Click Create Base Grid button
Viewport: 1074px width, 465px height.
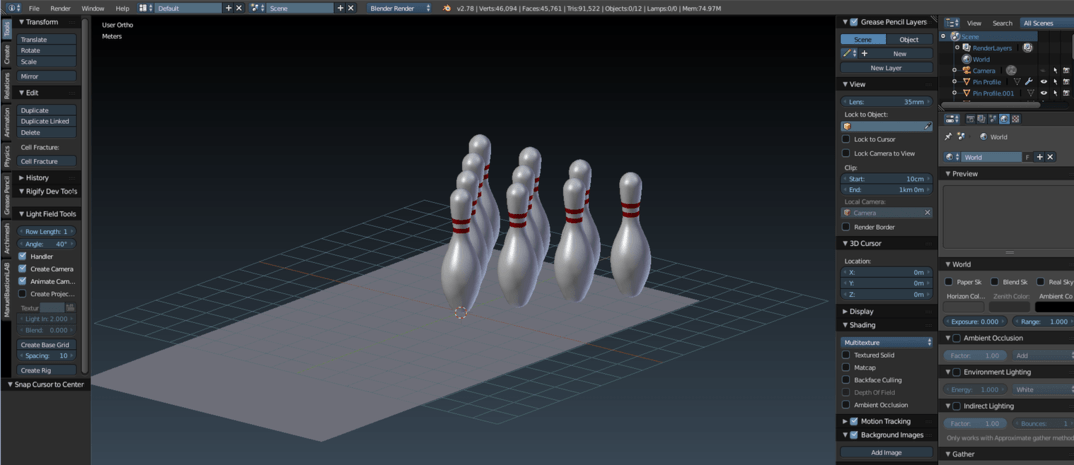(47, 344)
